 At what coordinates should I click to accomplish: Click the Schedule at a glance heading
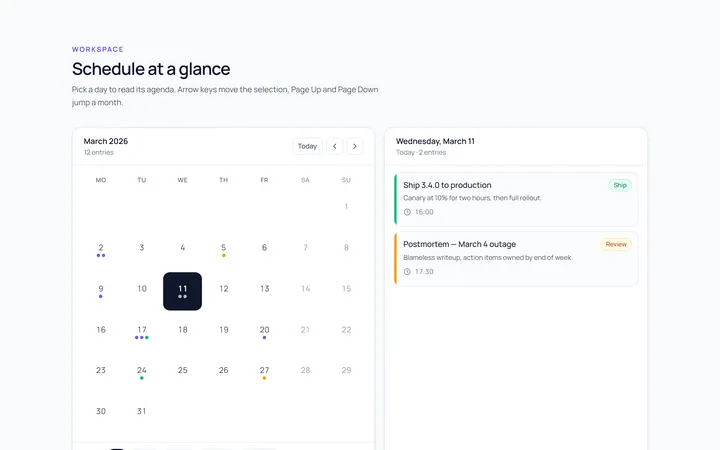coord(151,69)
